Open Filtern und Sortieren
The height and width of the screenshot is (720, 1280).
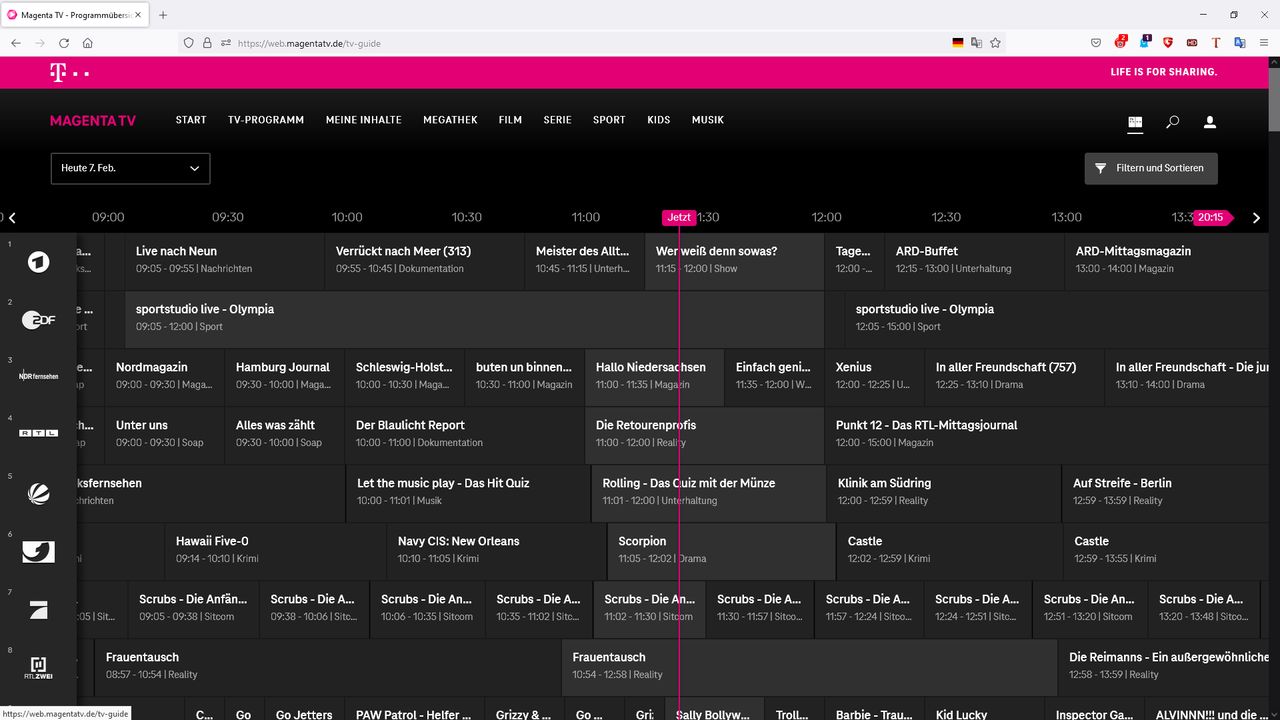point(1151,168)
